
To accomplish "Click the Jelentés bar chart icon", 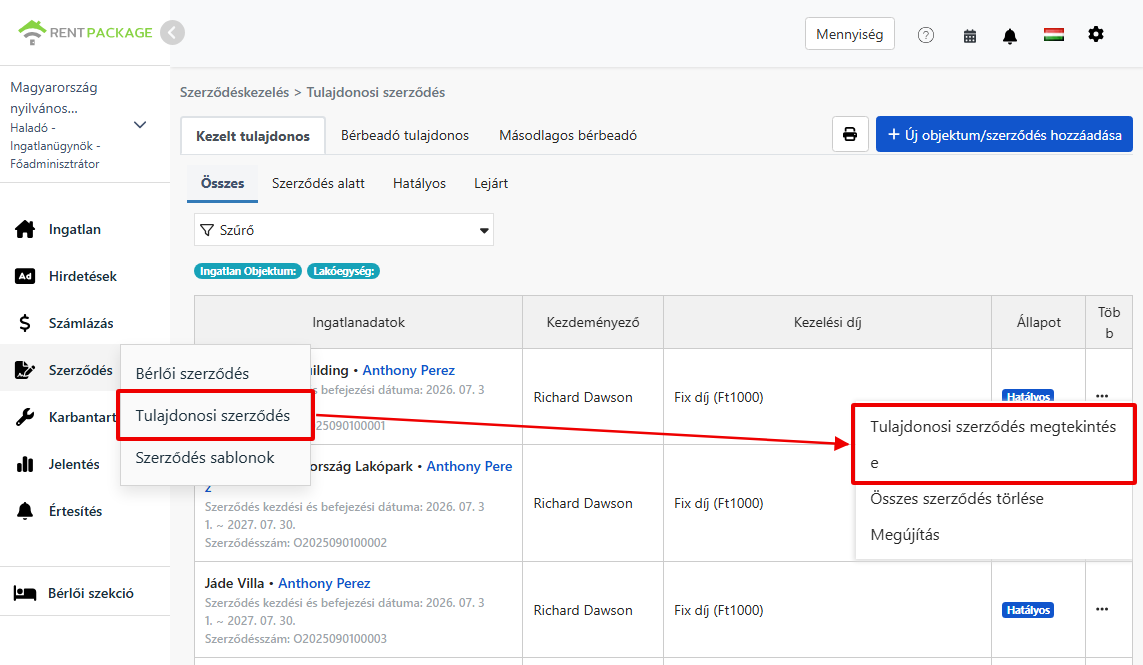I will 25,464.
